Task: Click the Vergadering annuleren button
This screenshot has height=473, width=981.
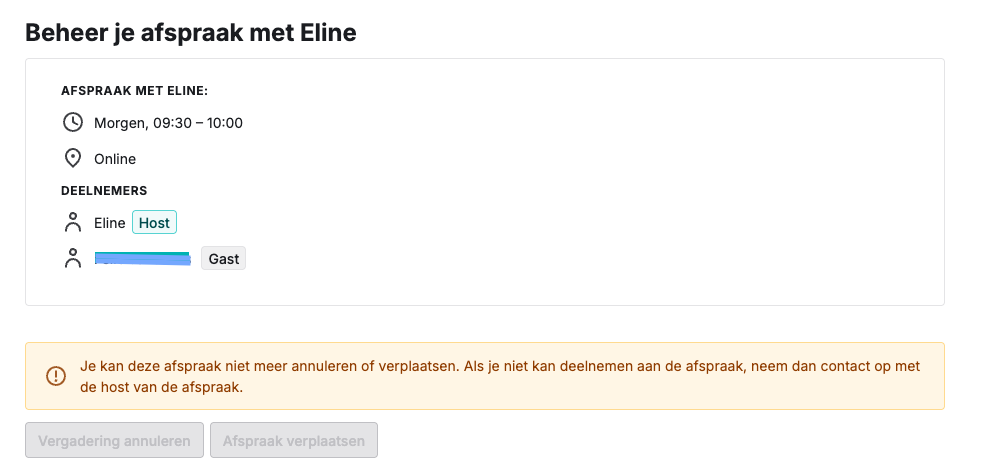Action: 114,440
